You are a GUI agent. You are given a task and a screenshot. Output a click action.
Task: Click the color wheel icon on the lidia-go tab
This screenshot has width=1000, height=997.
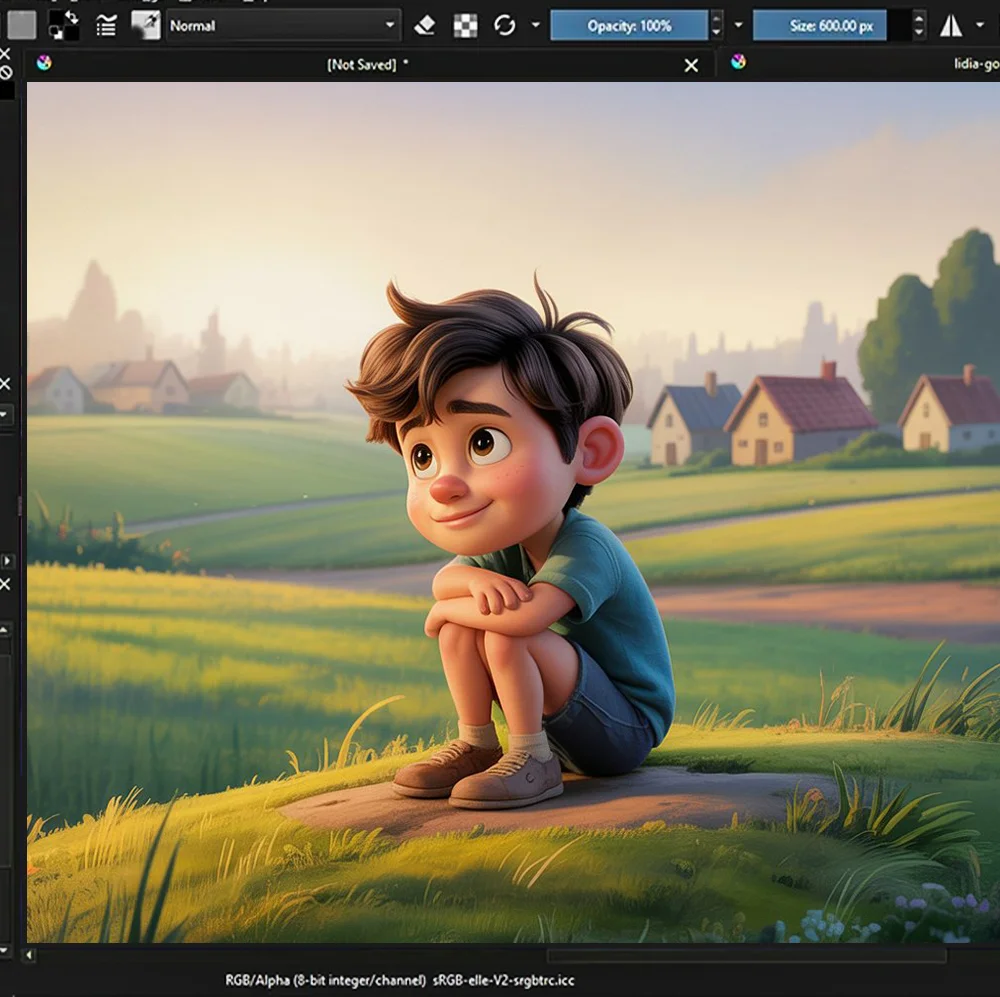pos(740,64)
